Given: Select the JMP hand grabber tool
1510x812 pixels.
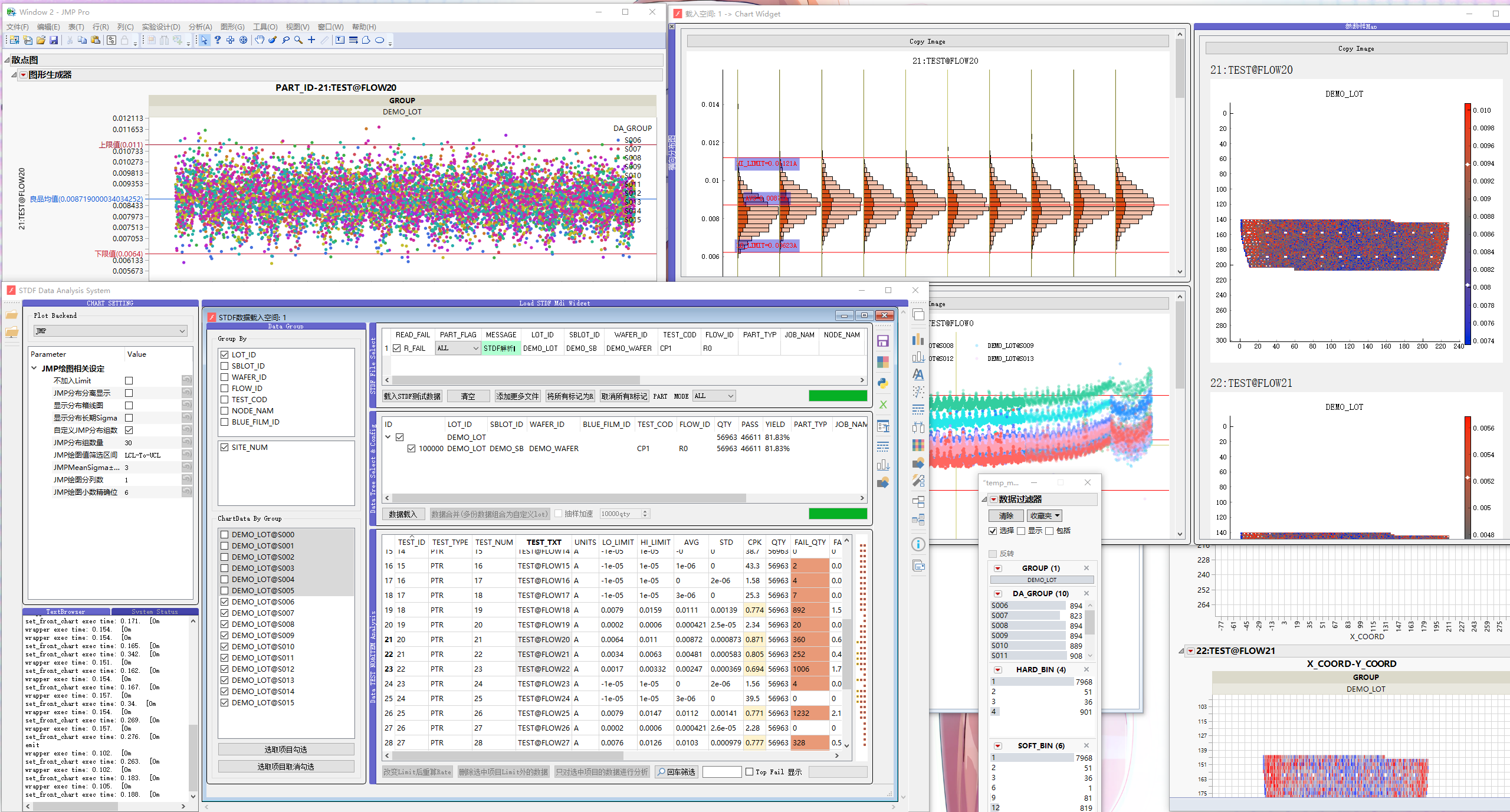Looking at the screenshot, I should [x=260, y=40].
